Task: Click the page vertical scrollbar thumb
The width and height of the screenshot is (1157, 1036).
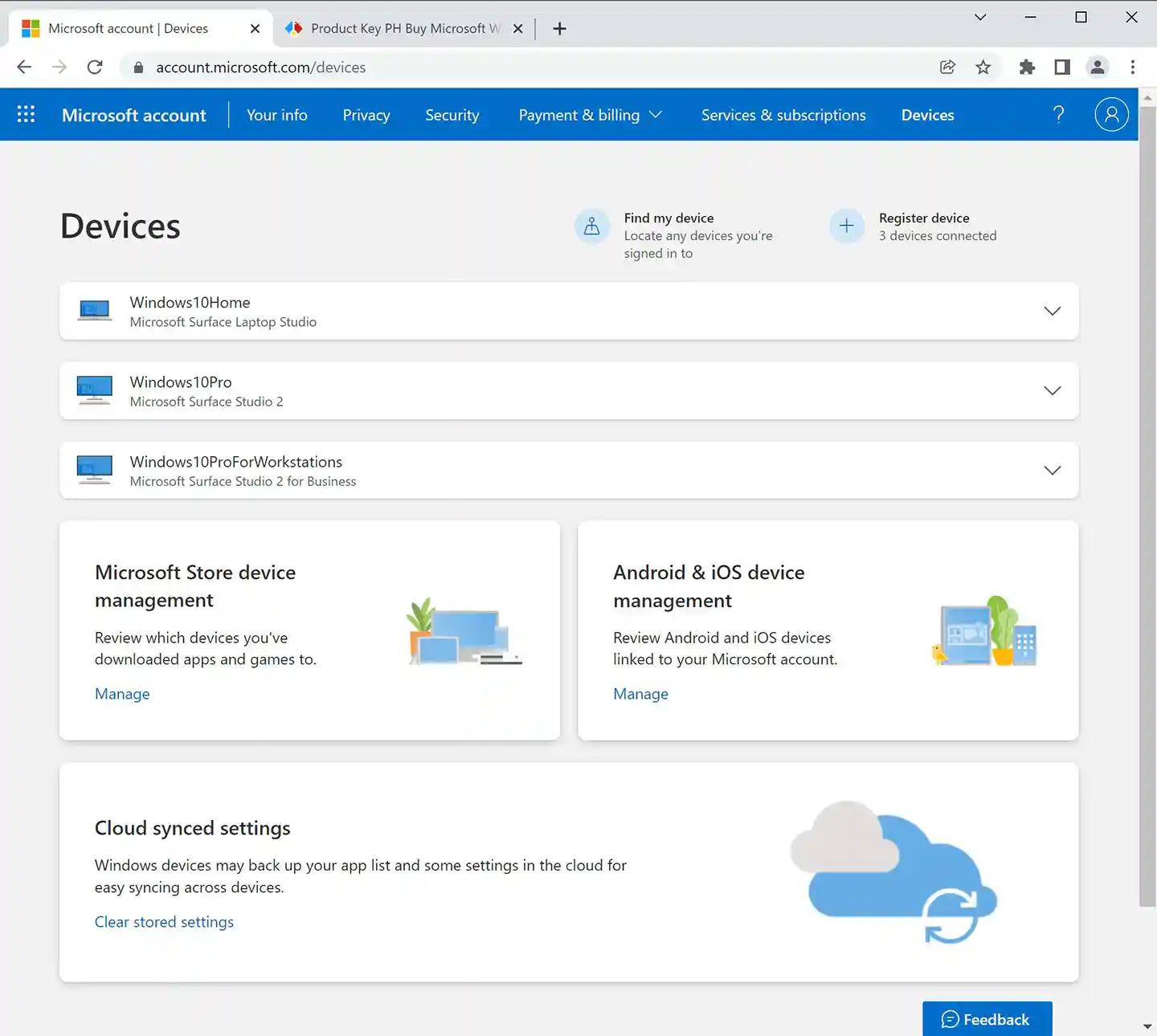Action: click(1147, 506)
